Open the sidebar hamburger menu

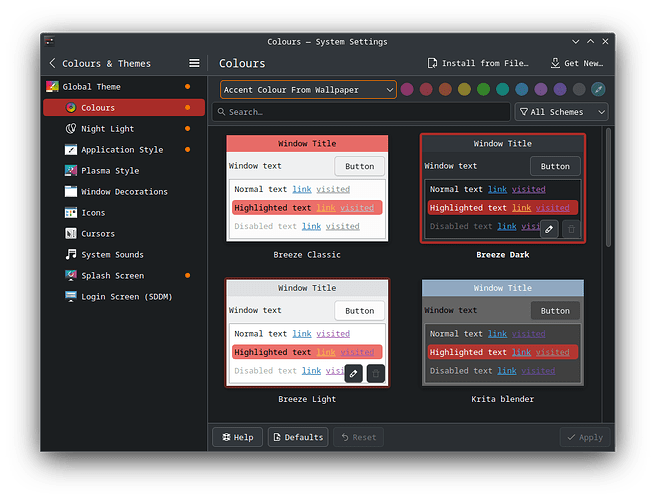tap(194, 63)
